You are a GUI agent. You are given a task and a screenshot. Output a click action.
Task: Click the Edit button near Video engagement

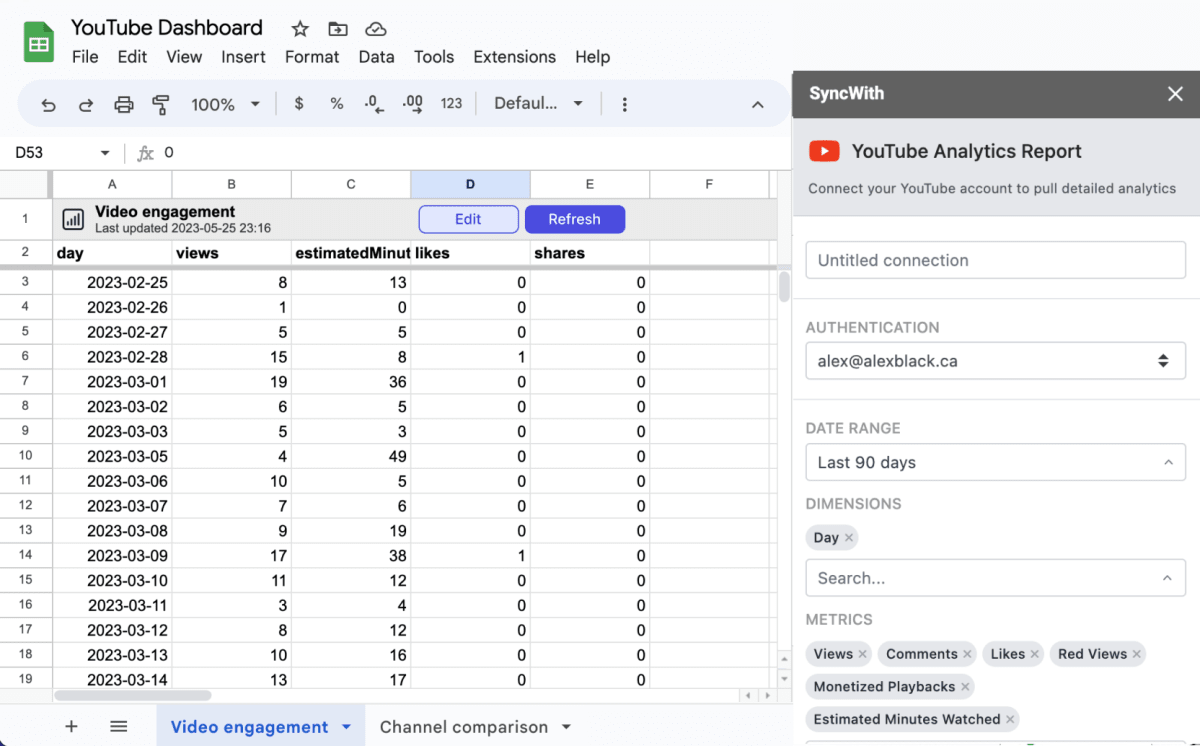point(468,219)
